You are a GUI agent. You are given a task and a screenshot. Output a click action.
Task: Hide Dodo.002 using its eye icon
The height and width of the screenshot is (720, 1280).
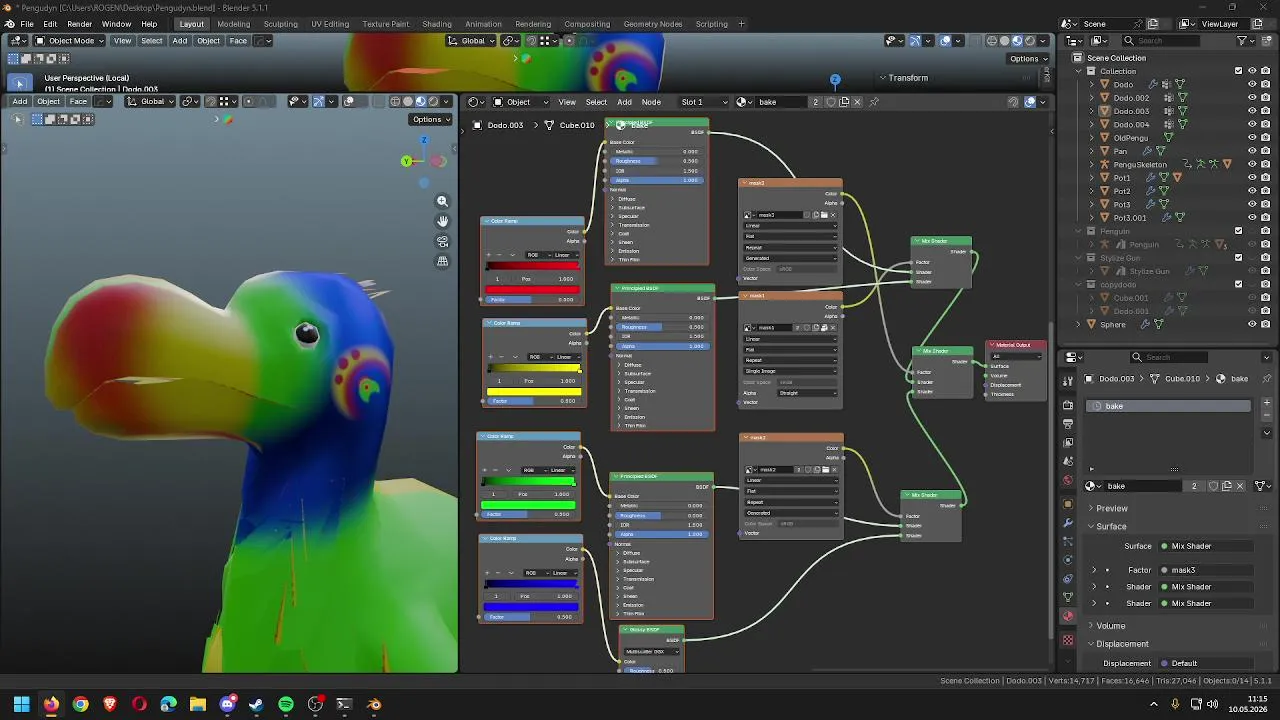[1252, 98]
